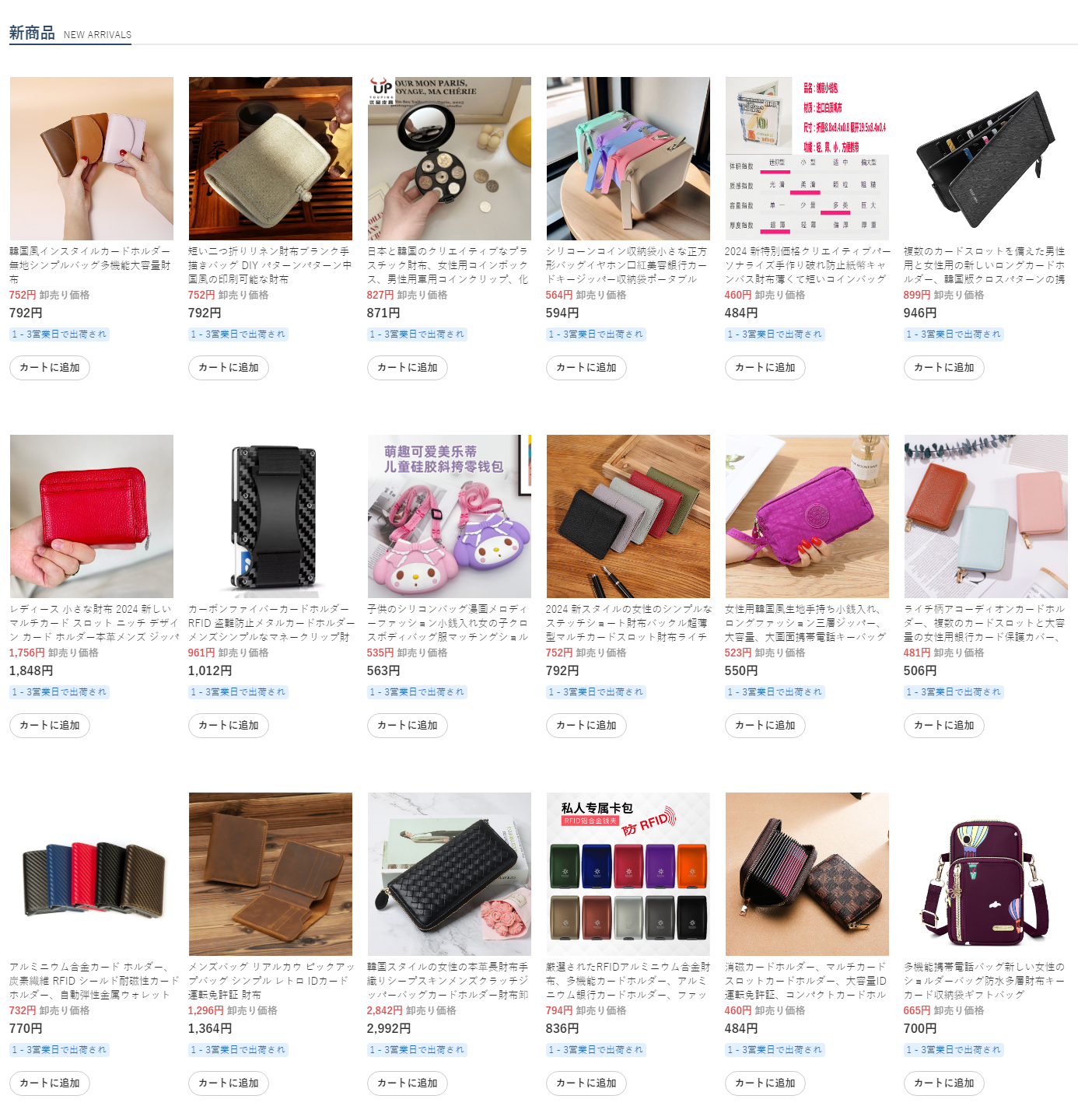Screen dimensions: 1078x1120
Task: Add the 871円 coin clip wallet to cart
Action: pyautogui.click(x=408, y=368)
